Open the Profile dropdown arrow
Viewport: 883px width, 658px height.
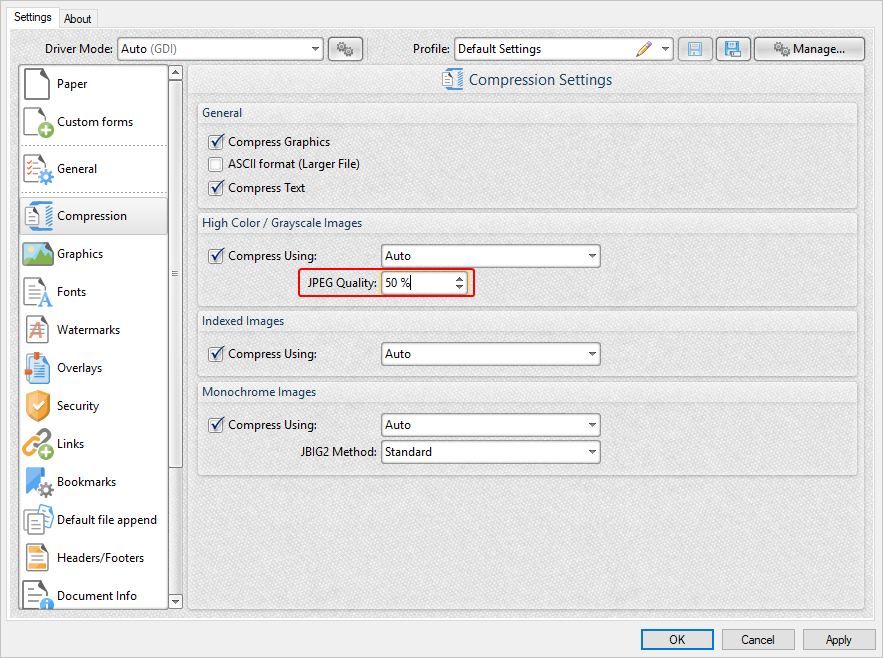point(666,49)
